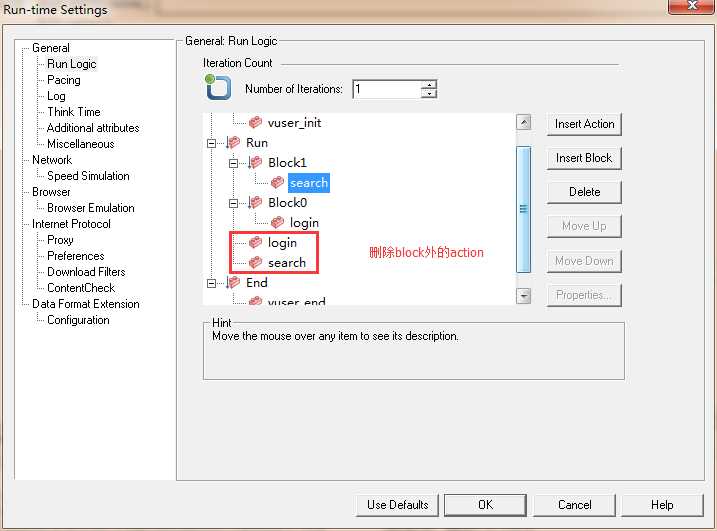Open Proxy settings
The height and width of the screenshot is (531, 717).
[x=60, y=240]
